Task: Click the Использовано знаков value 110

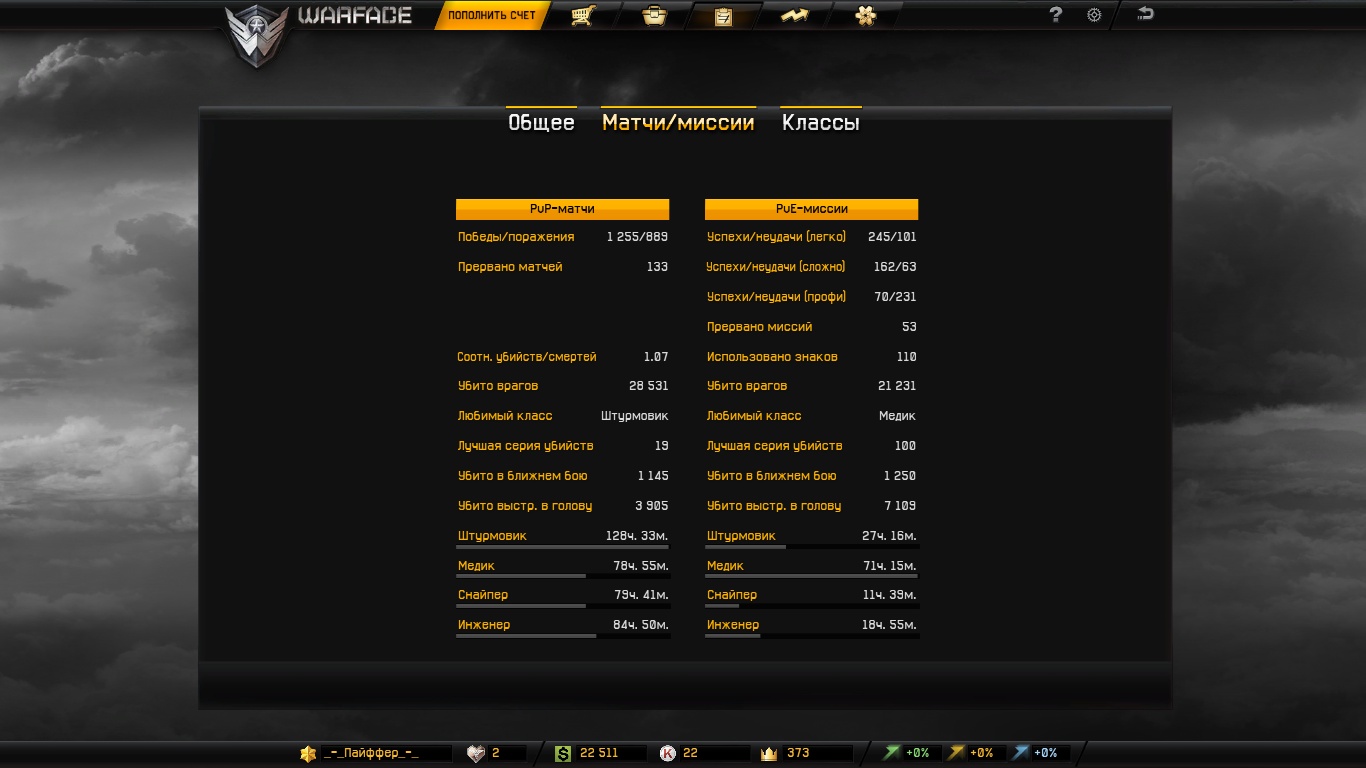Action: click(907, 357)
